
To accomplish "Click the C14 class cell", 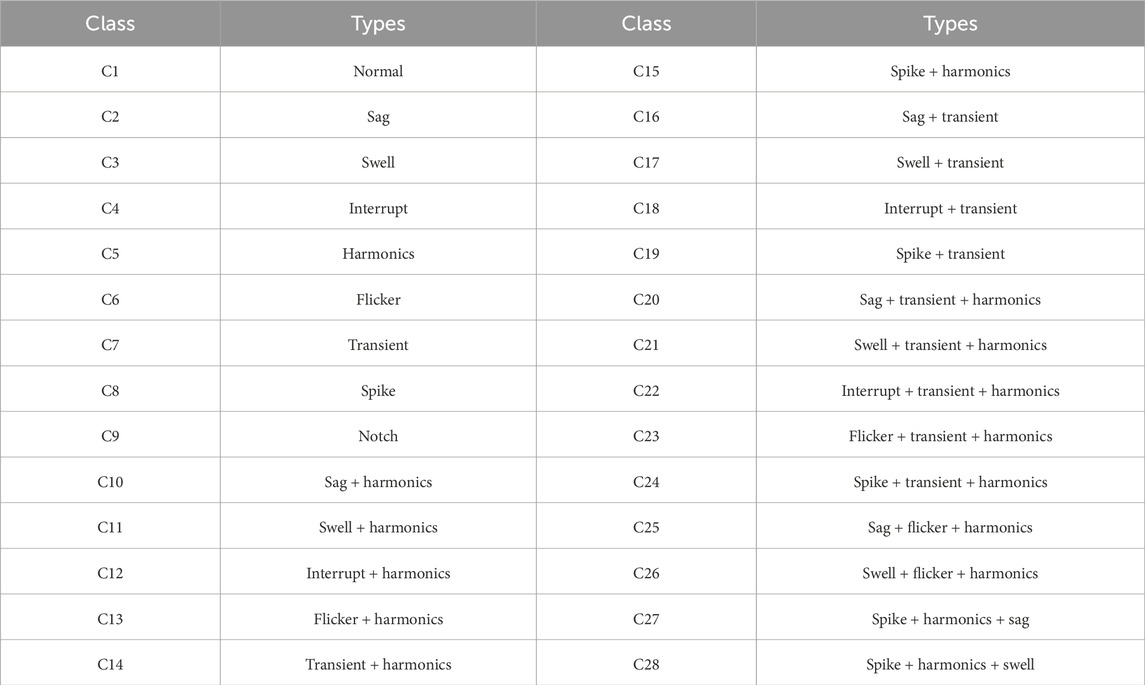I will [110, 665].
